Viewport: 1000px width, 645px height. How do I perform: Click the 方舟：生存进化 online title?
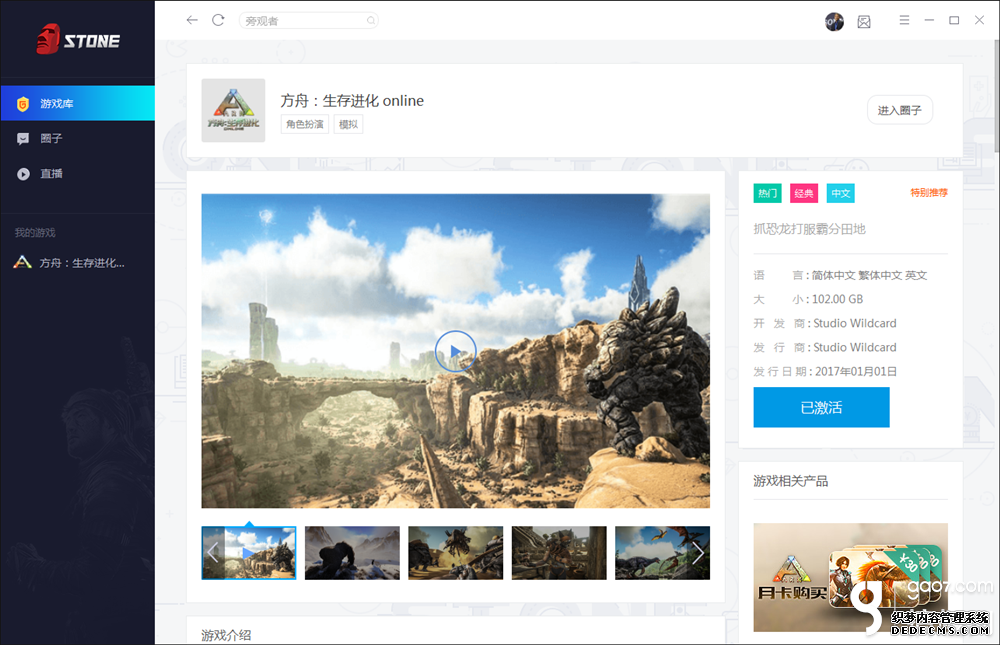352,100
